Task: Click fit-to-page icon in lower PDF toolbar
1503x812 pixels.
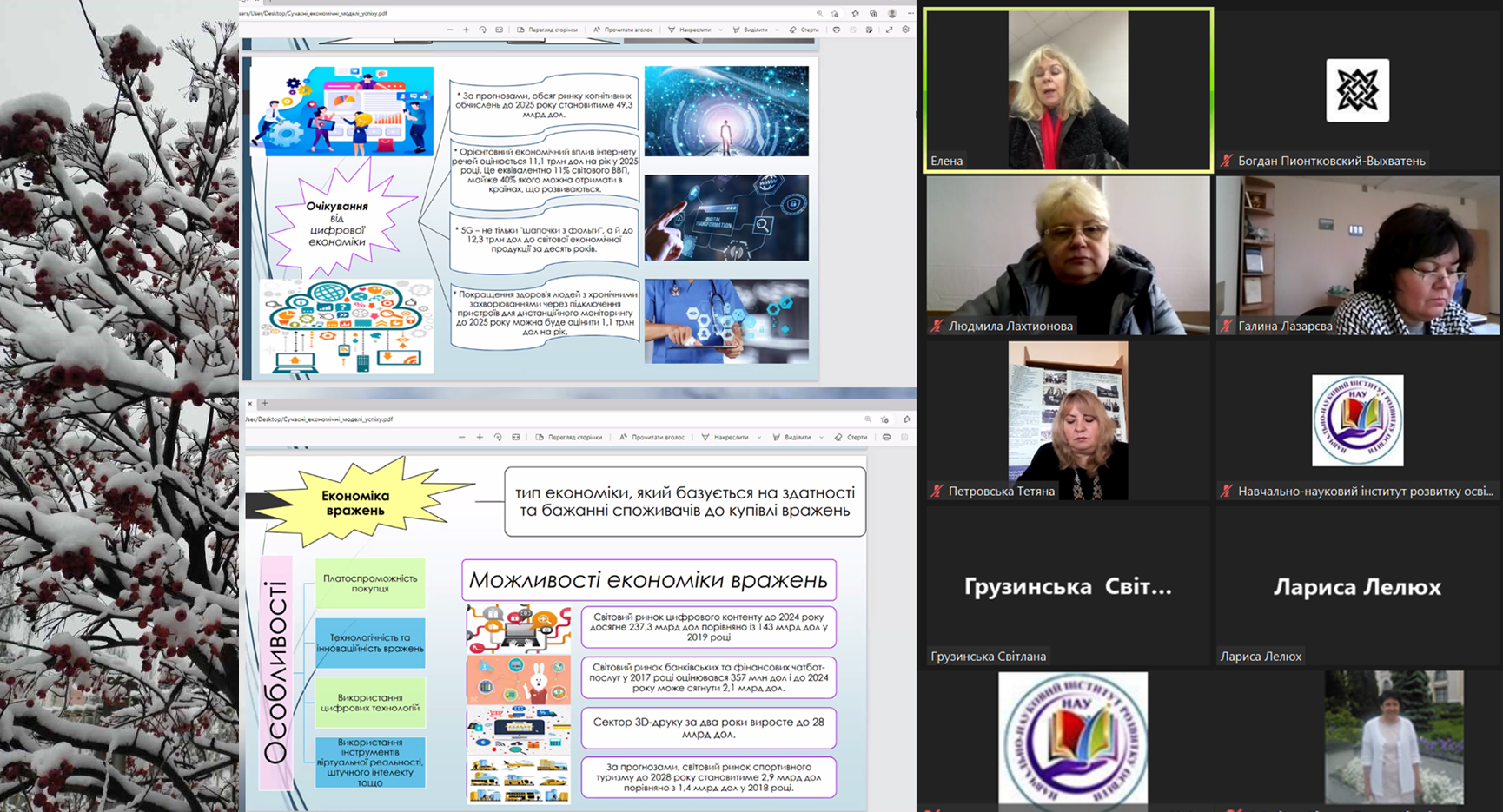Action: pyautogui.click(x=516, y=437)
